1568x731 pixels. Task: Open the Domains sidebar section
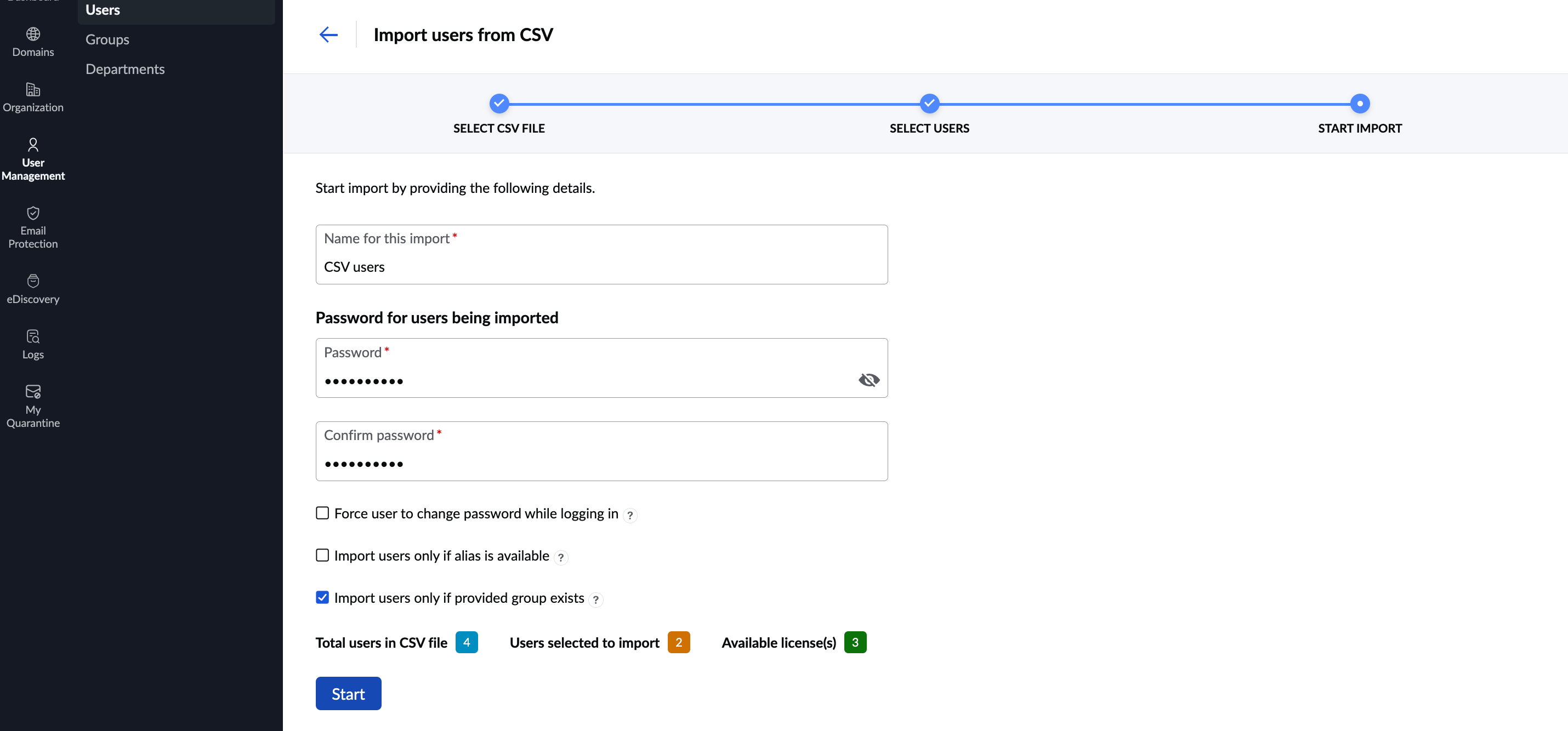pos(33,41)
